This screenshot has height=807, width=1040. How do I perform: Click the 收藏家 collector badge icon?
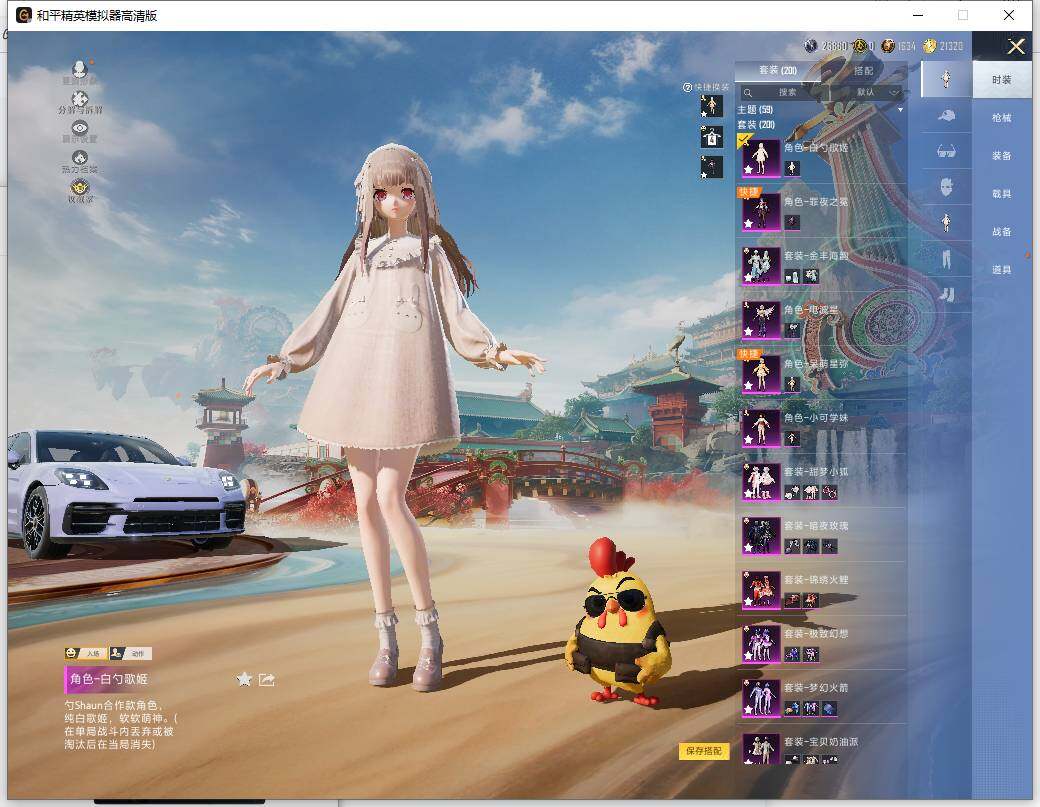pos(80,188)
